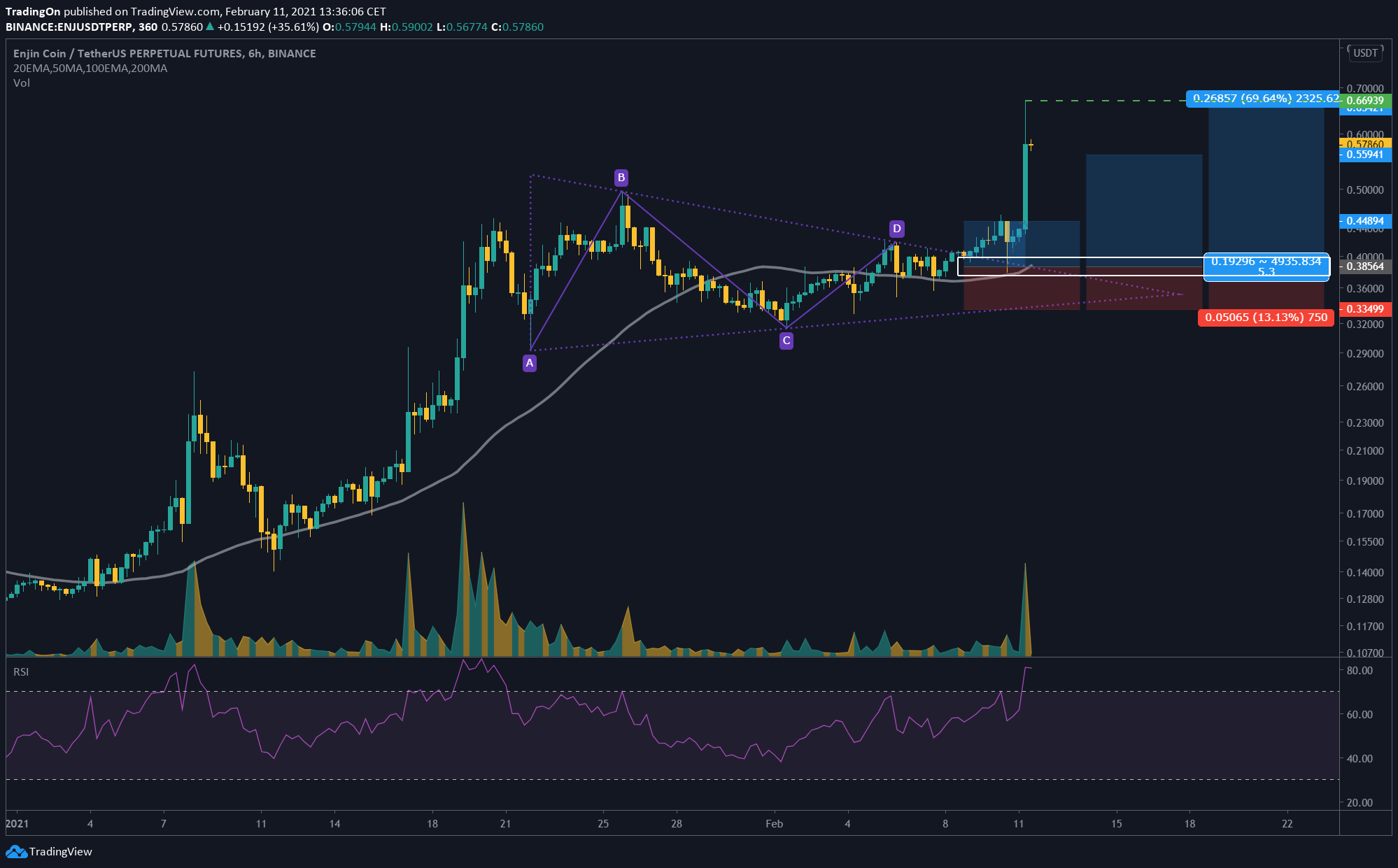1398x868 pixels.
Task: Click the yellow 0.57860 current price label
Action: point(1365,144)
